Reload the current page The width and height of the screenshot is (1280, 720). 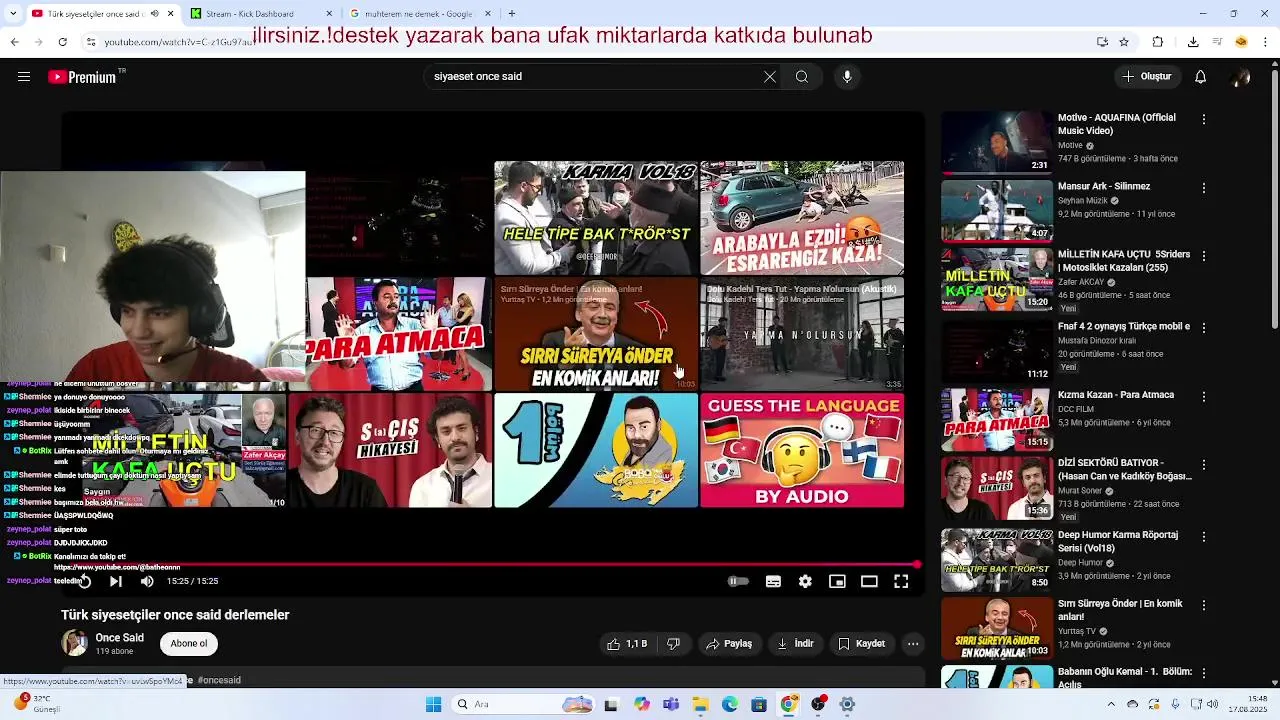coord(62,42)
